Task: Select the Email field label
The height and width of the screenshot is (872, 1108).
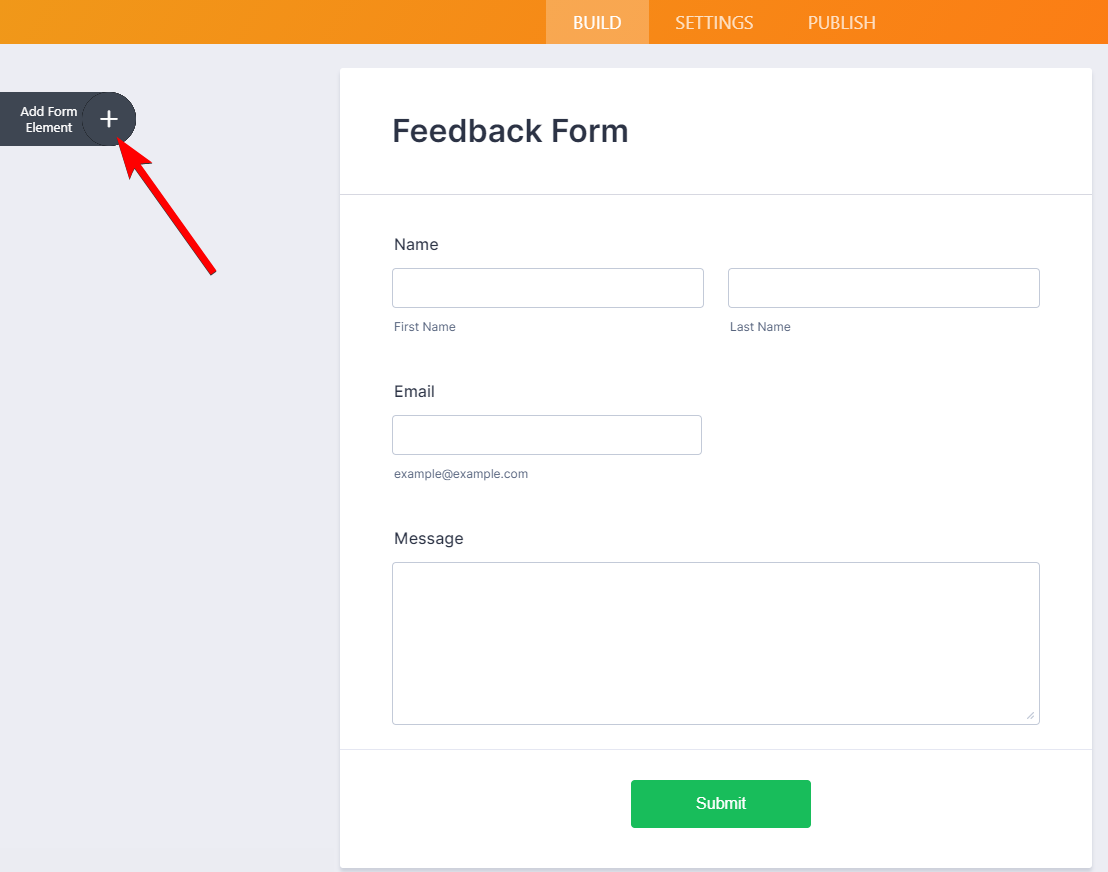Action: [414, 392]
